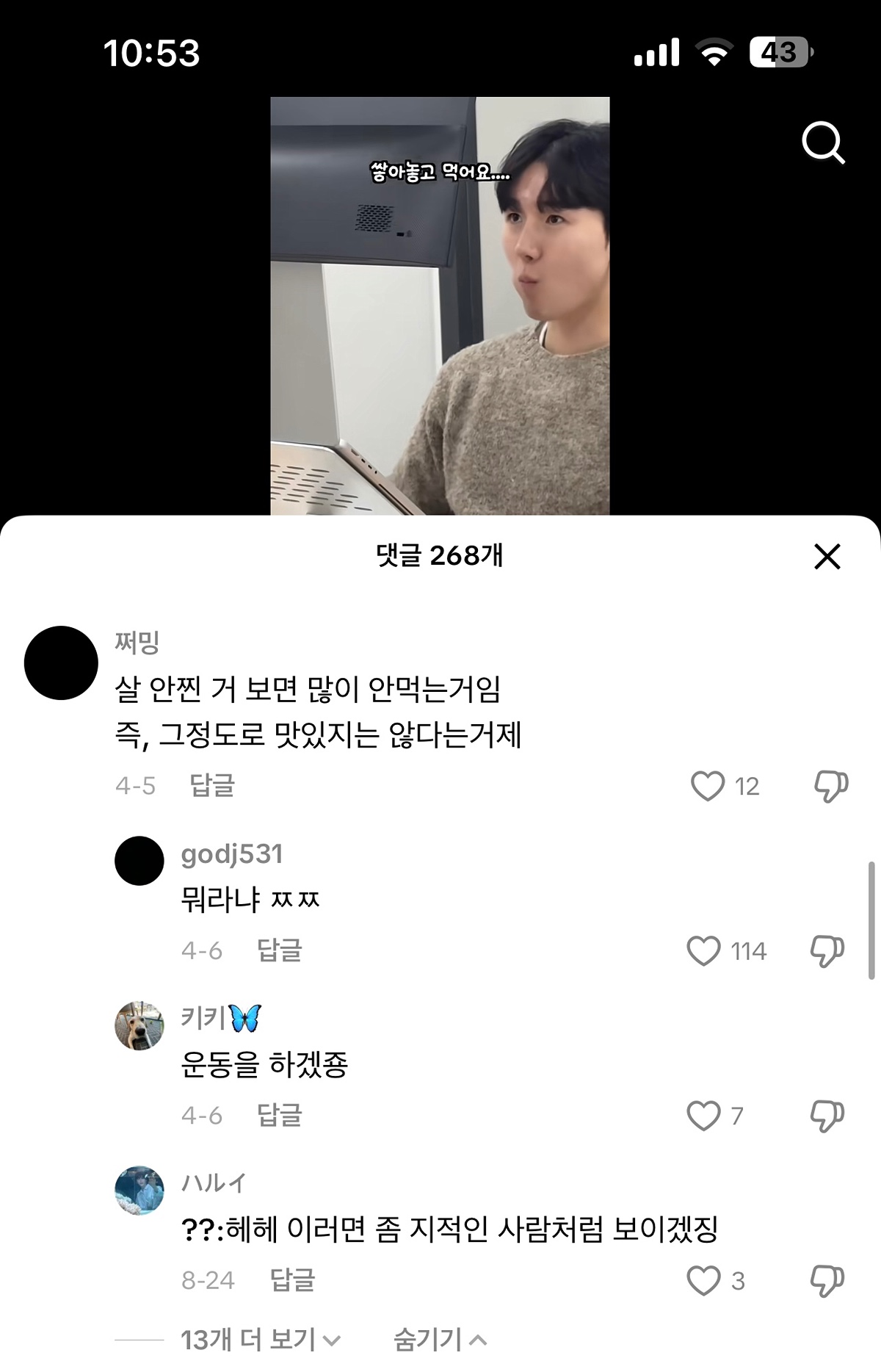Tap the video preview above comments
Image resolution: width=881 pixels, height=1372 pixels.
(x=440, y=306)
